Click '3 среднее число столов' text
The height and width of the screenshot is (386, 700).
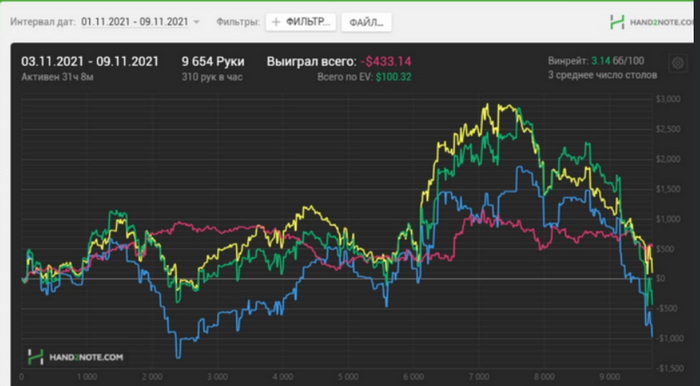[602, 75]
